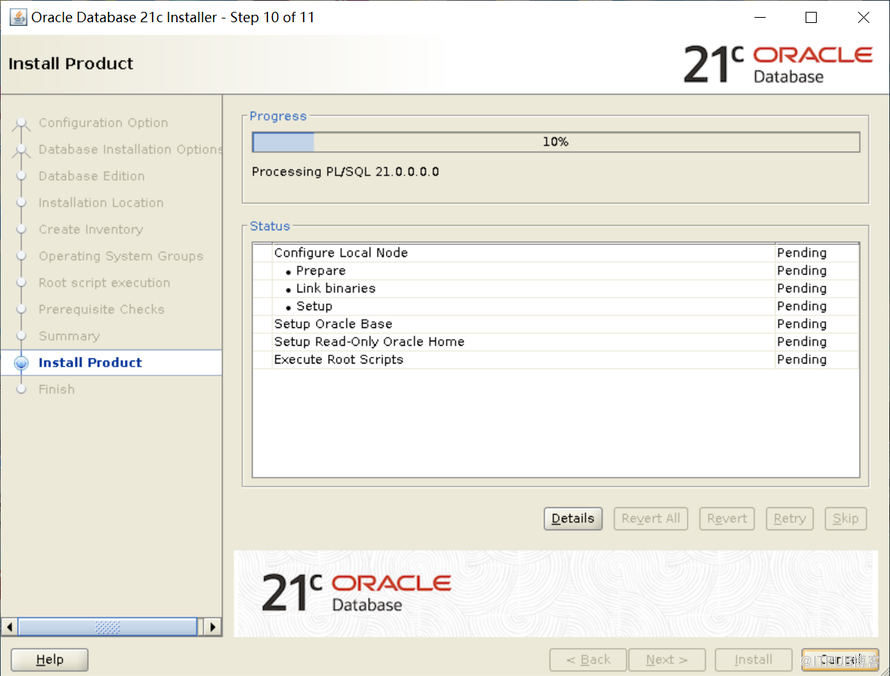The image size is (890, 676).
Task: Select the Execute Root Scripts row
Action: [x=556, y=359]
